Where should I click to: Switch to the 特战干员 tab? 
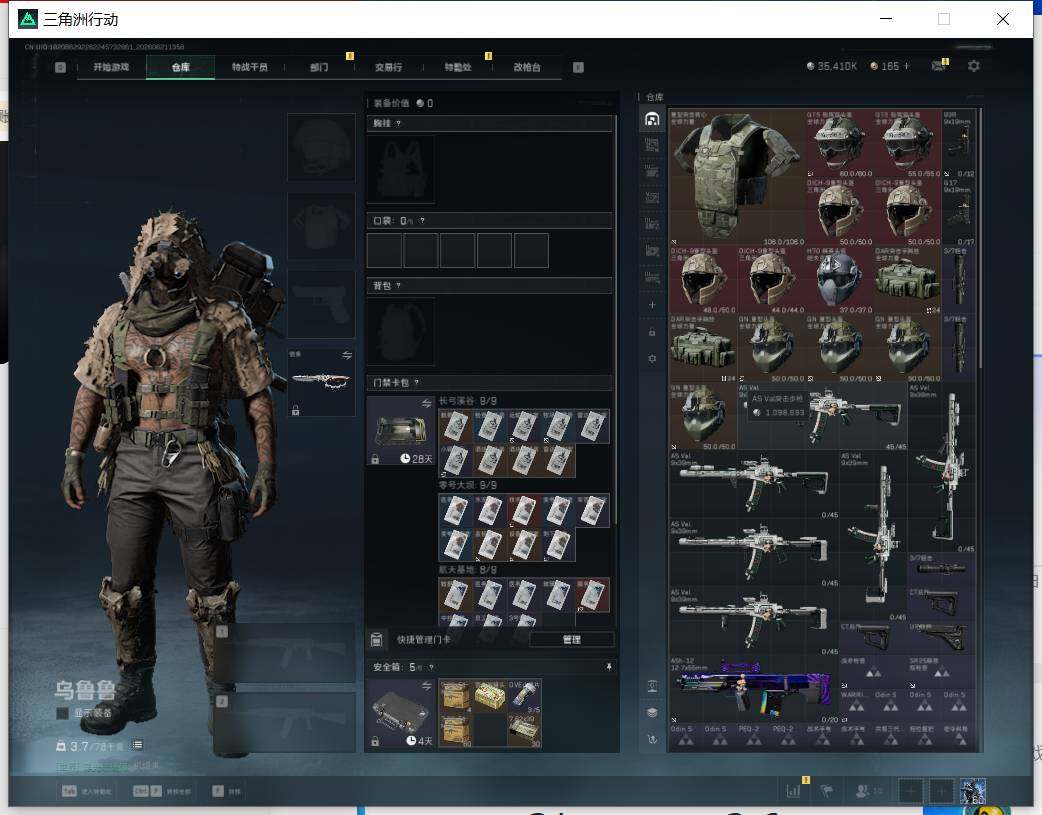click(249, 67)
